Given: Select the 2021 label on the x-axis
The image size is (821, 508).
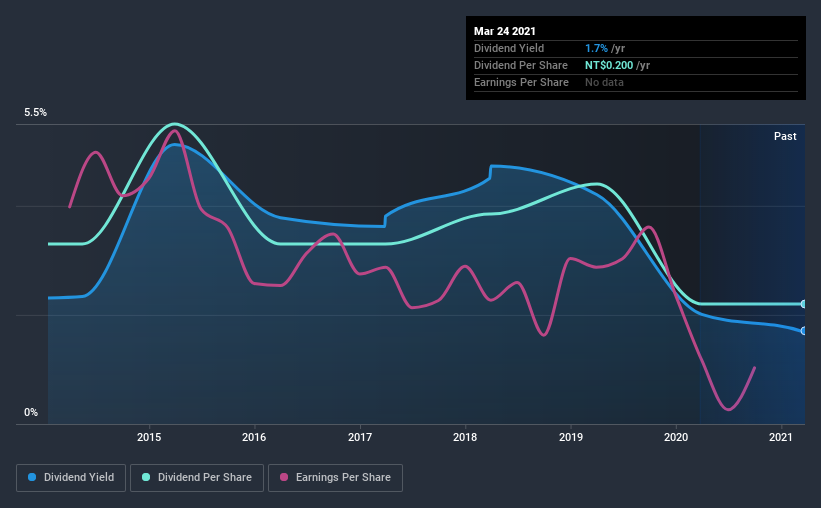Looking at the screenshot, I should click(781, 437).
